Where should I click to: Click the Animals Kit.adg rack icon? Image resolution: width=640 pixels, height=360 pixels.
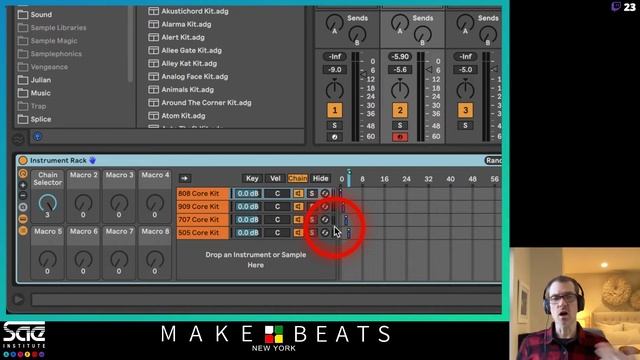click(153, 89)
